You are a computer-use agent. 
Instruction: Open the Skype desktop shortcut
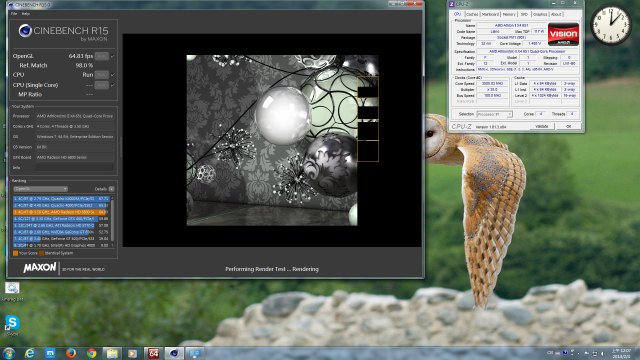[12, 325]
